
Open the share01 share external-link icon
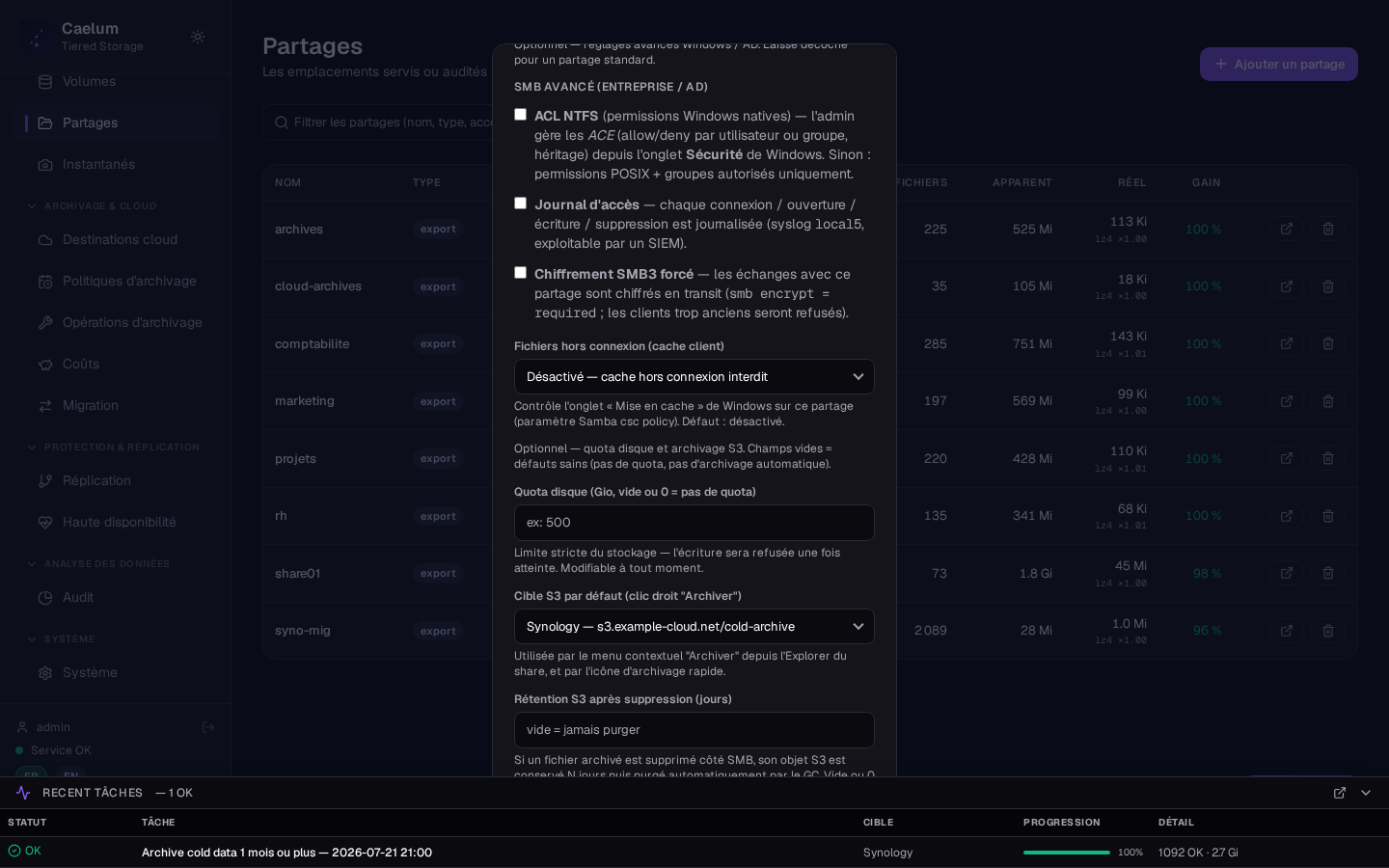(x=1287, y=574)
